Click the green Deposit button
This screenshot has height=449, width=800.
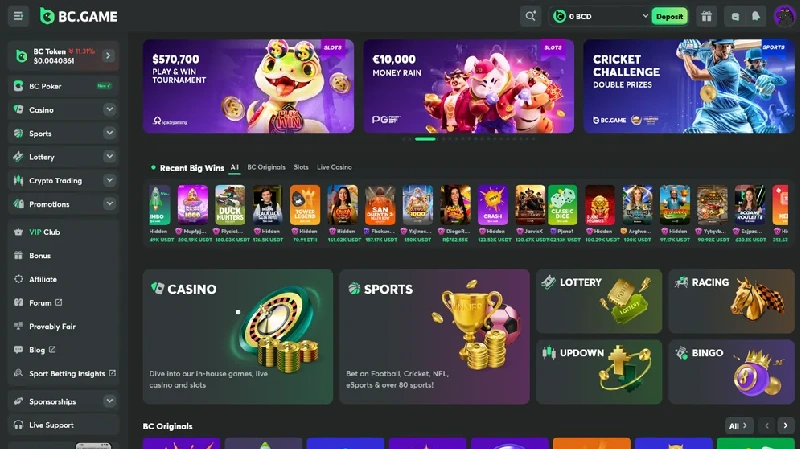click(x=669, y=16)
